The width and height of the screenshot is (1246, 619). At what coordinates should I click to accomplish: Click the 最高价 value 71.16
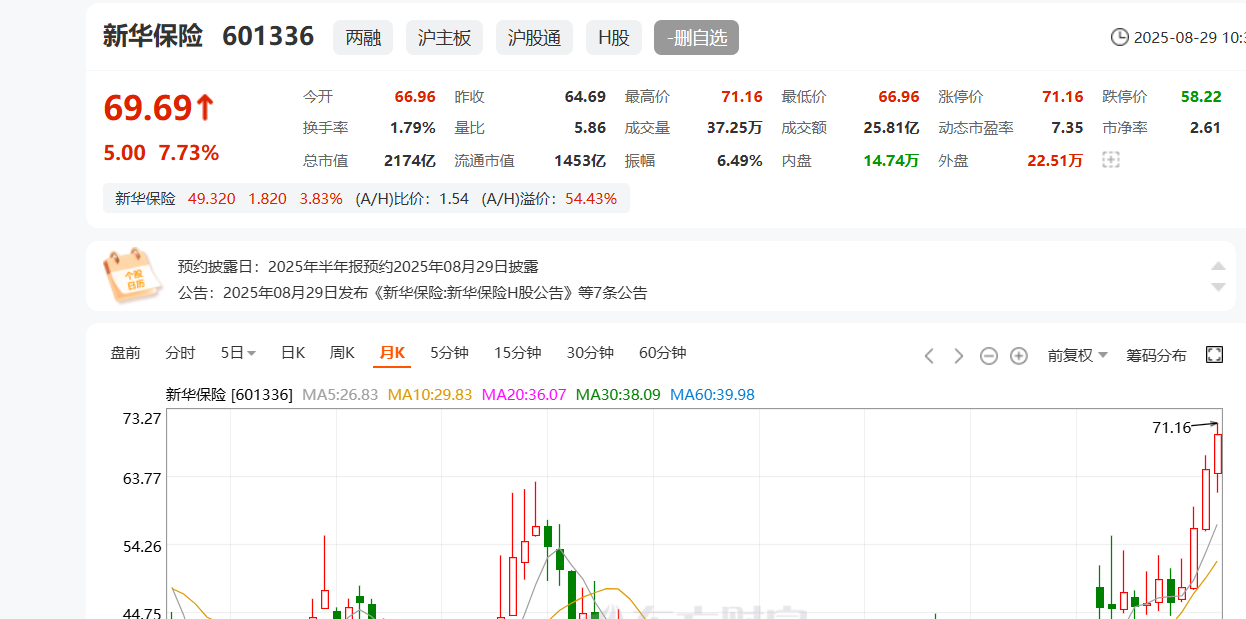coord(741,97)
